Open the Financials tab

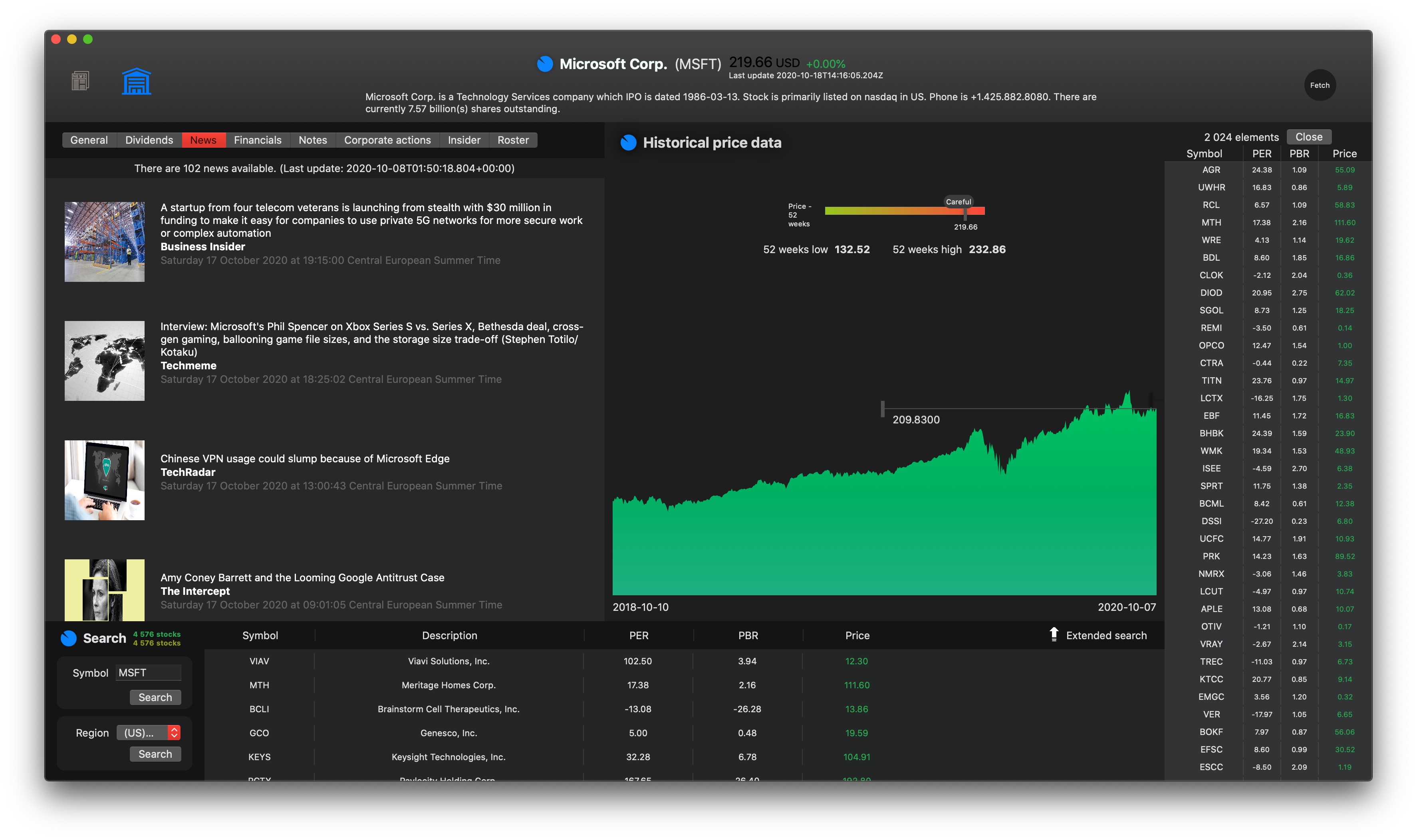[x=258, y=140]
